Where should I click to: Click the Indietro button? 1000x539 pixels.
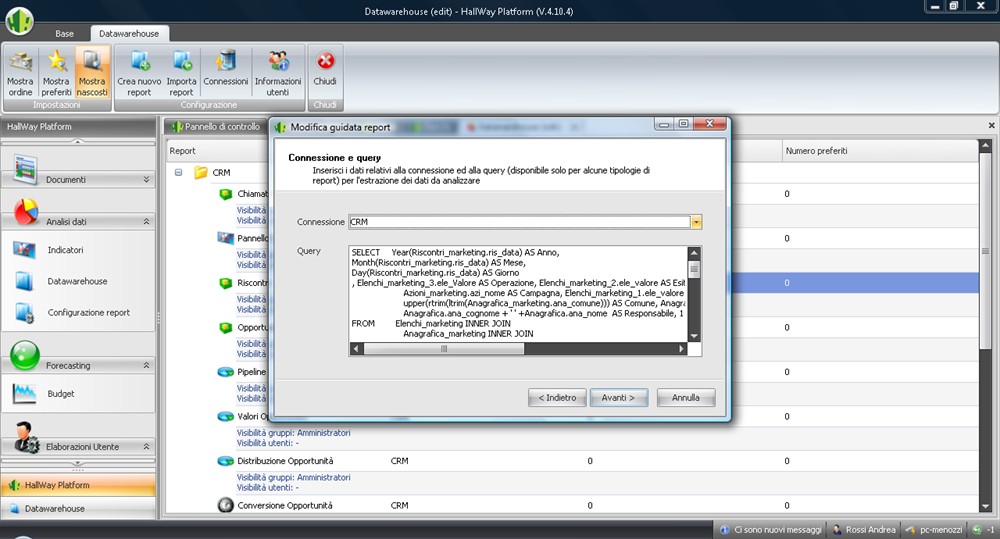click(x=557, y=397)
